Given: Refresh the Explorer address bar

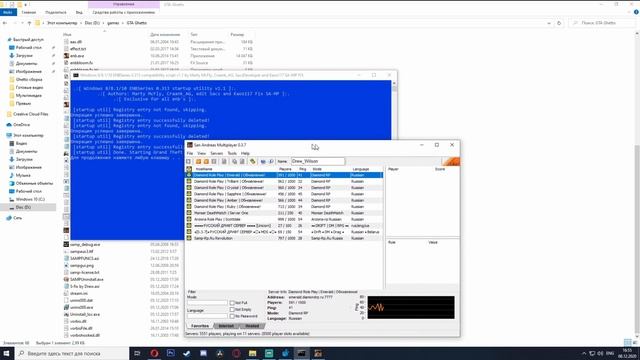Looking at the screenshot, I should (559, 23).
